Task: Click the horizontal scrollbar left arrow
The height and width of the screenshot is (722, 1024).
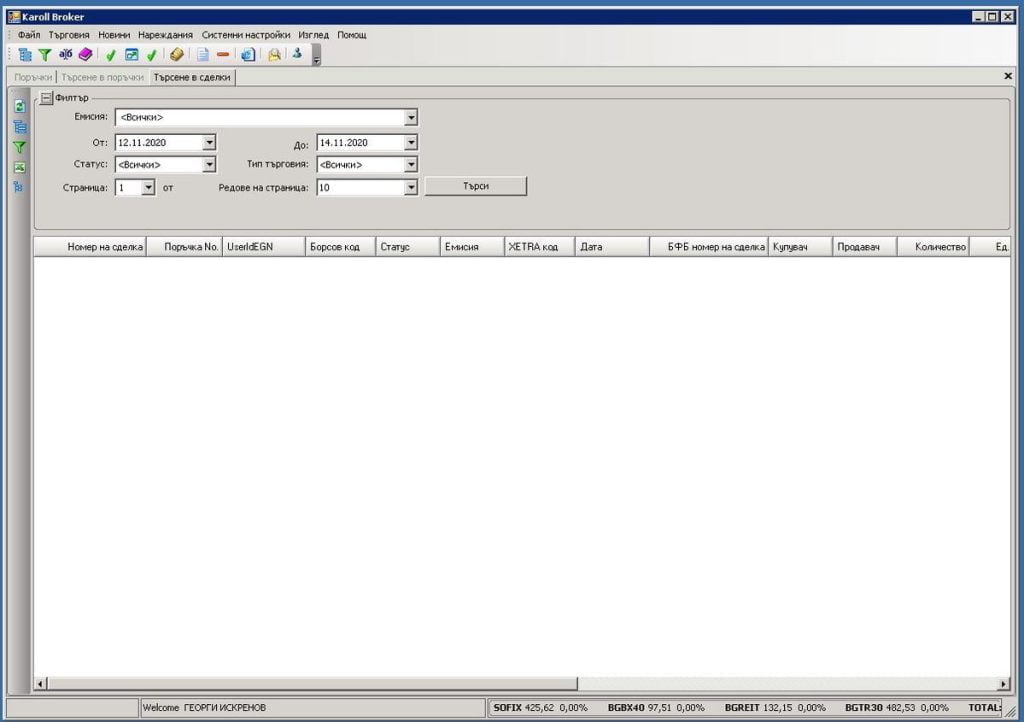Action: click(x=40, y=683)
